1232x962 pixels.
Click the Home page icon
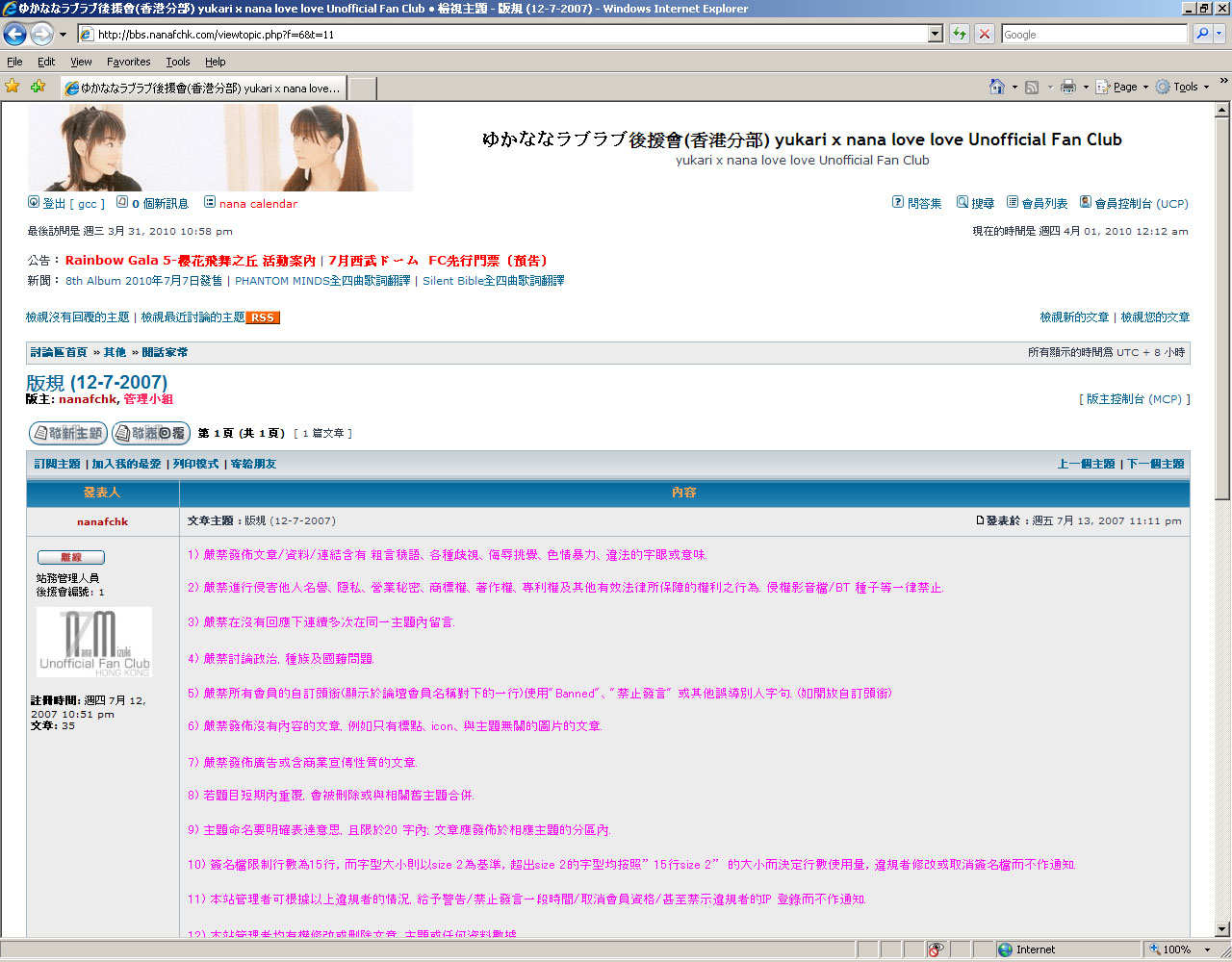(x=997, y=87)
